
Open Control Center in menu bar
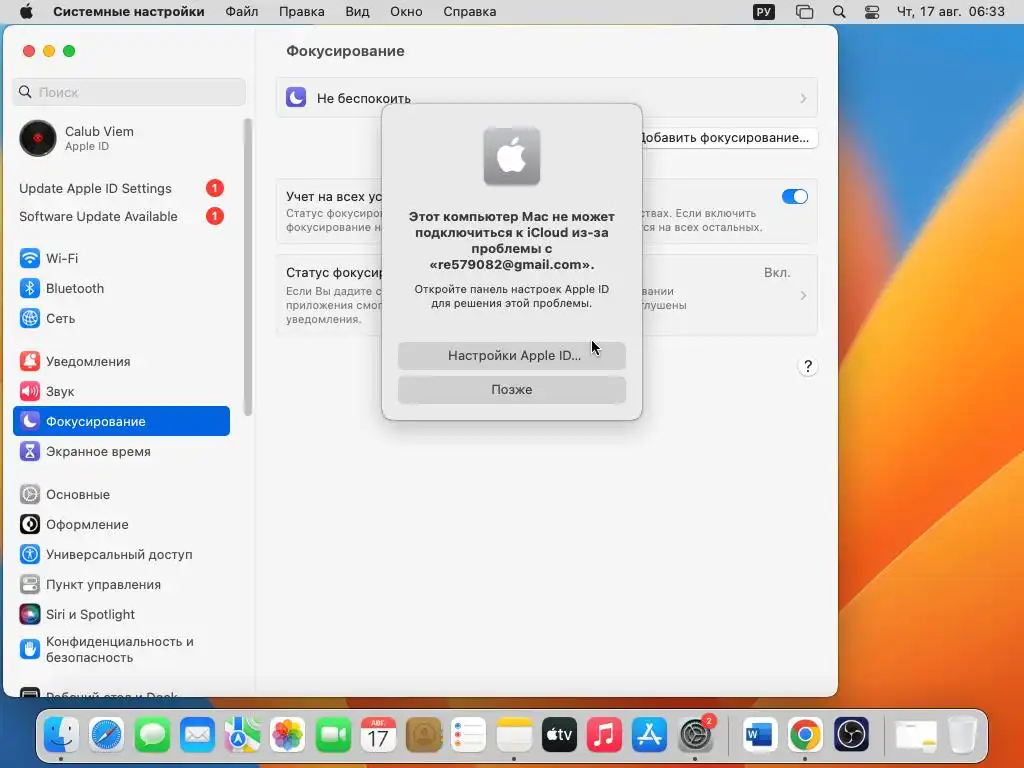click(872, 12)
